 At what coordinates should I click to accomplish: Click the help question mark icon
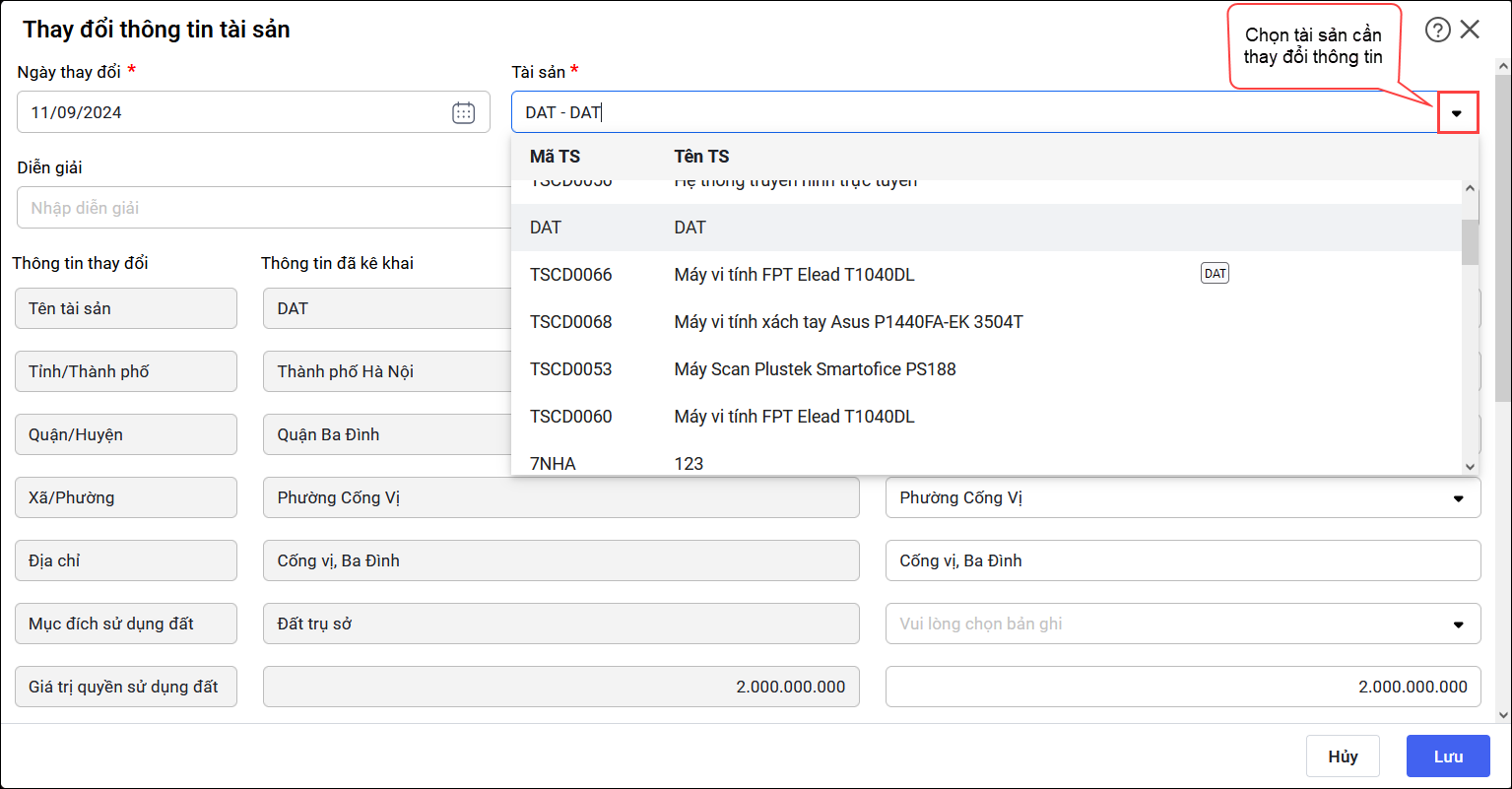click(x=1437, y=30)
